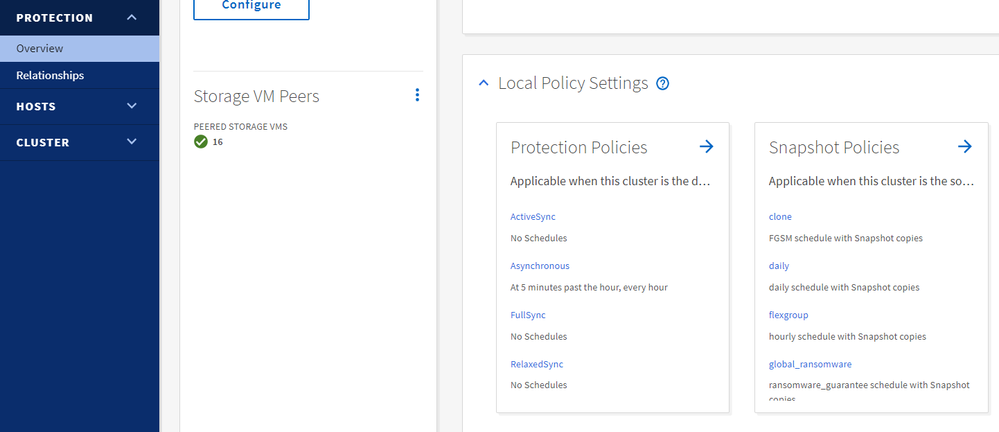Open the clone snapshot policy

point(780,217)
